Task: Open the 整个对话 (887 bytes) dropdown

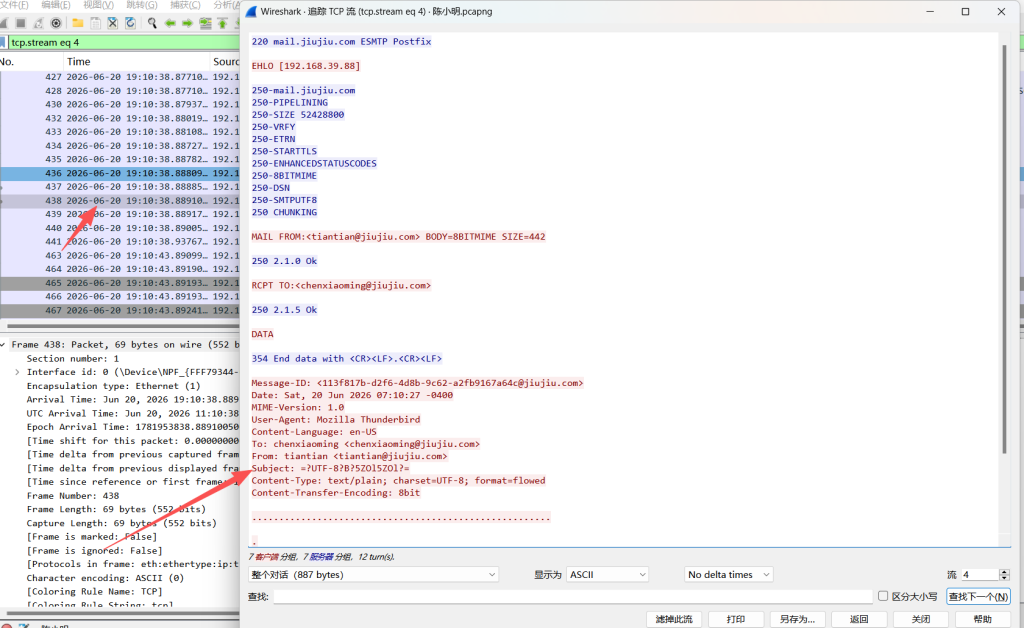Action: [374, 574]
